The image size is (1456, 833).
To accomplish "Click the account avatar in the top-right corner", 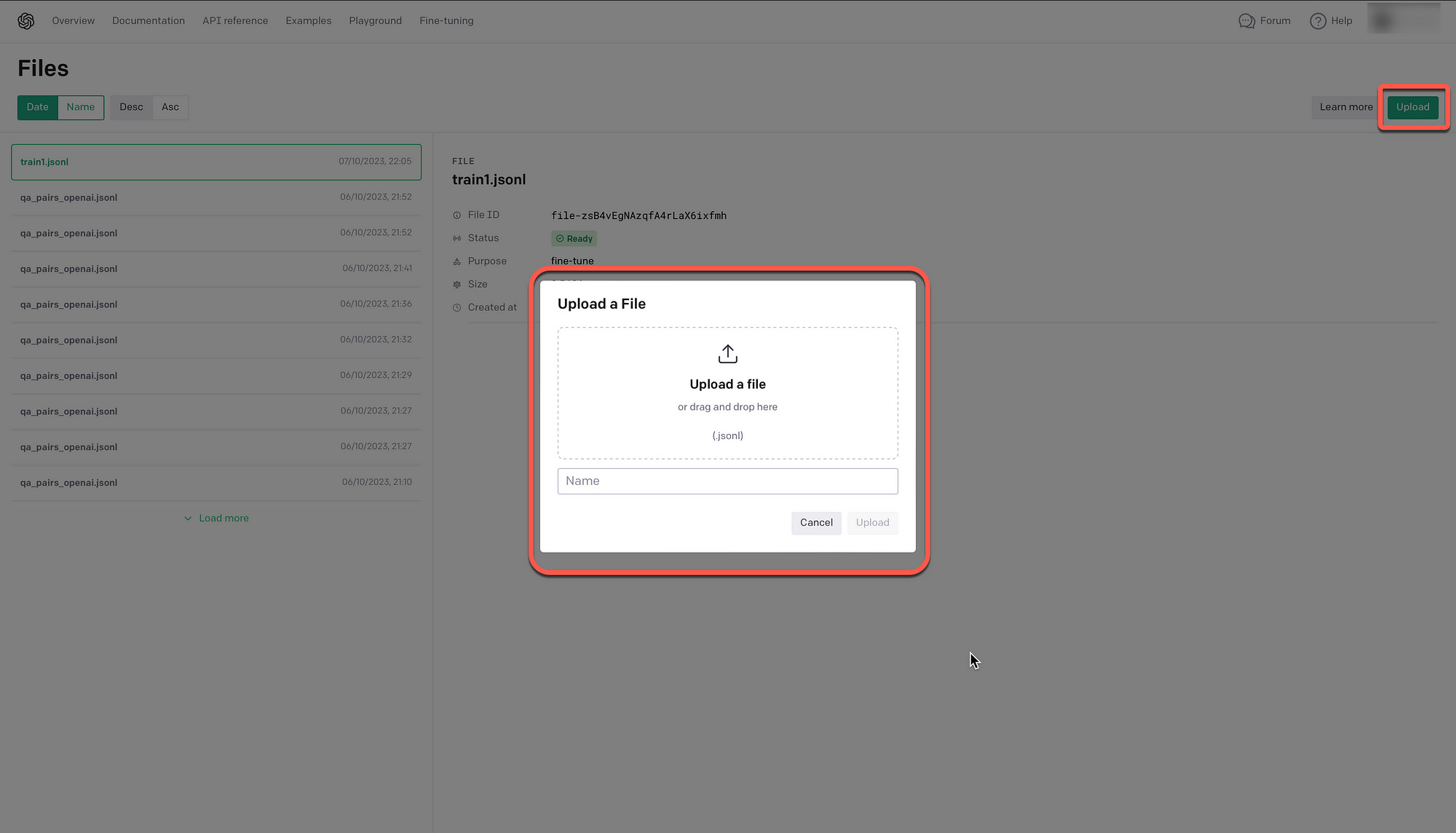I will coord(1404,19).
